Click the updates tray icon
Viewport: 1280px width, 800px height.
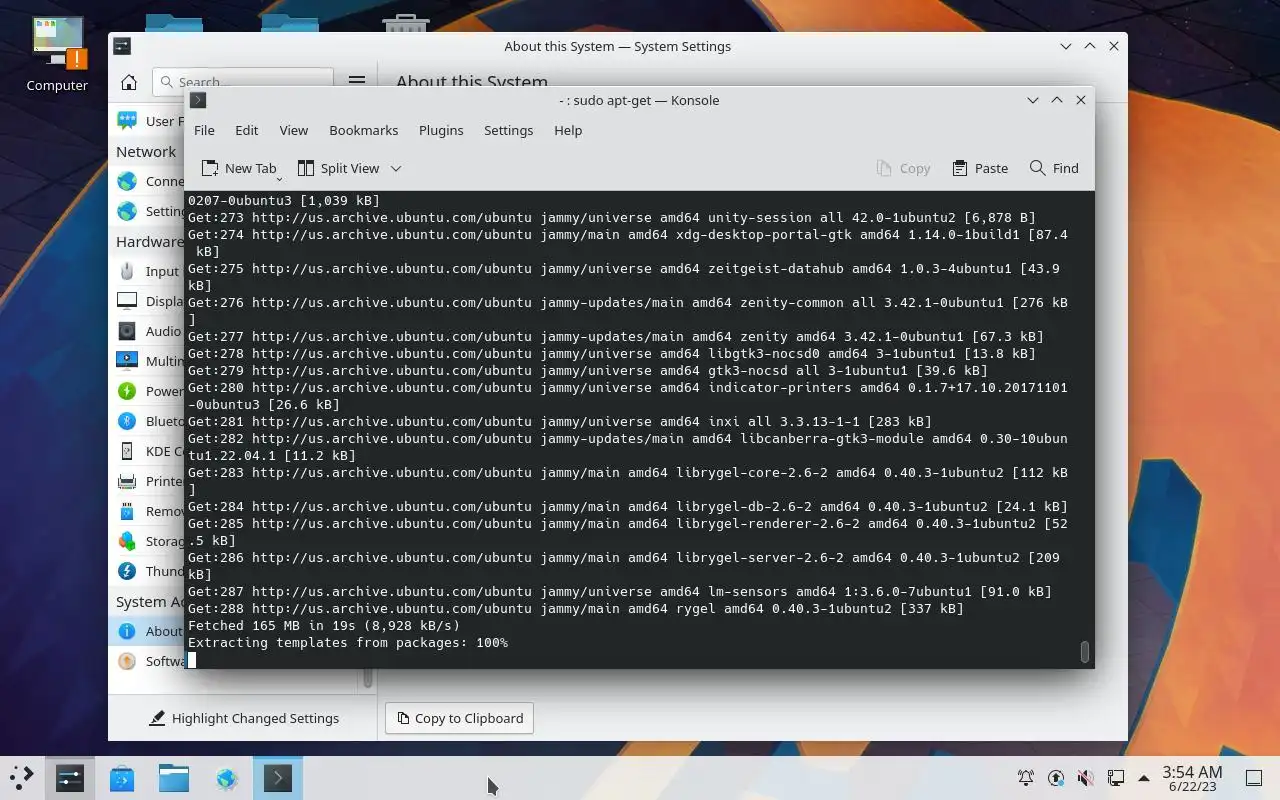click(x=1056, y=778)
